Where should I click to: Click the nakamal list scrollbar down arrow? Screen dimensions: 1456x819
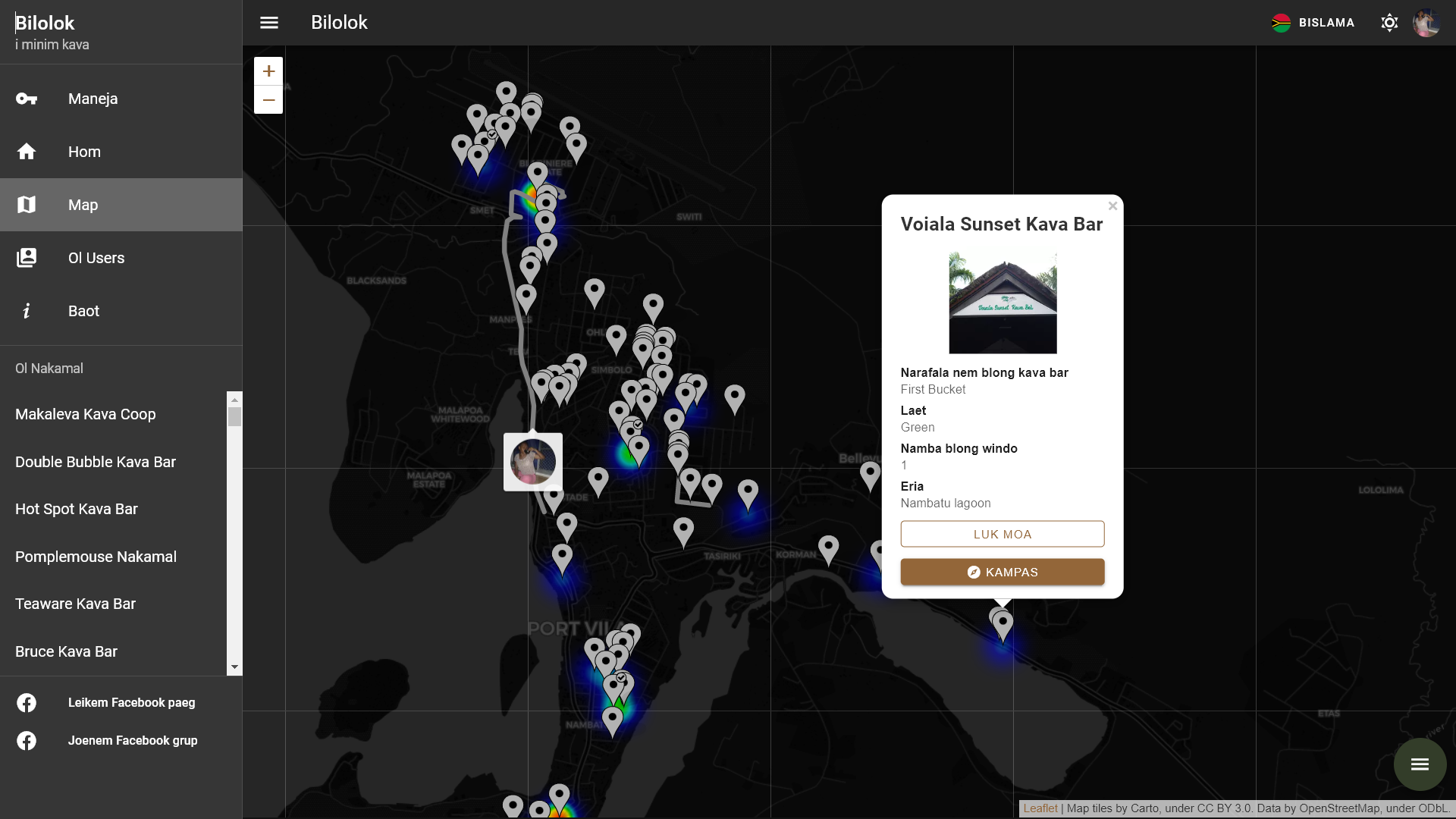pos(234,667)
